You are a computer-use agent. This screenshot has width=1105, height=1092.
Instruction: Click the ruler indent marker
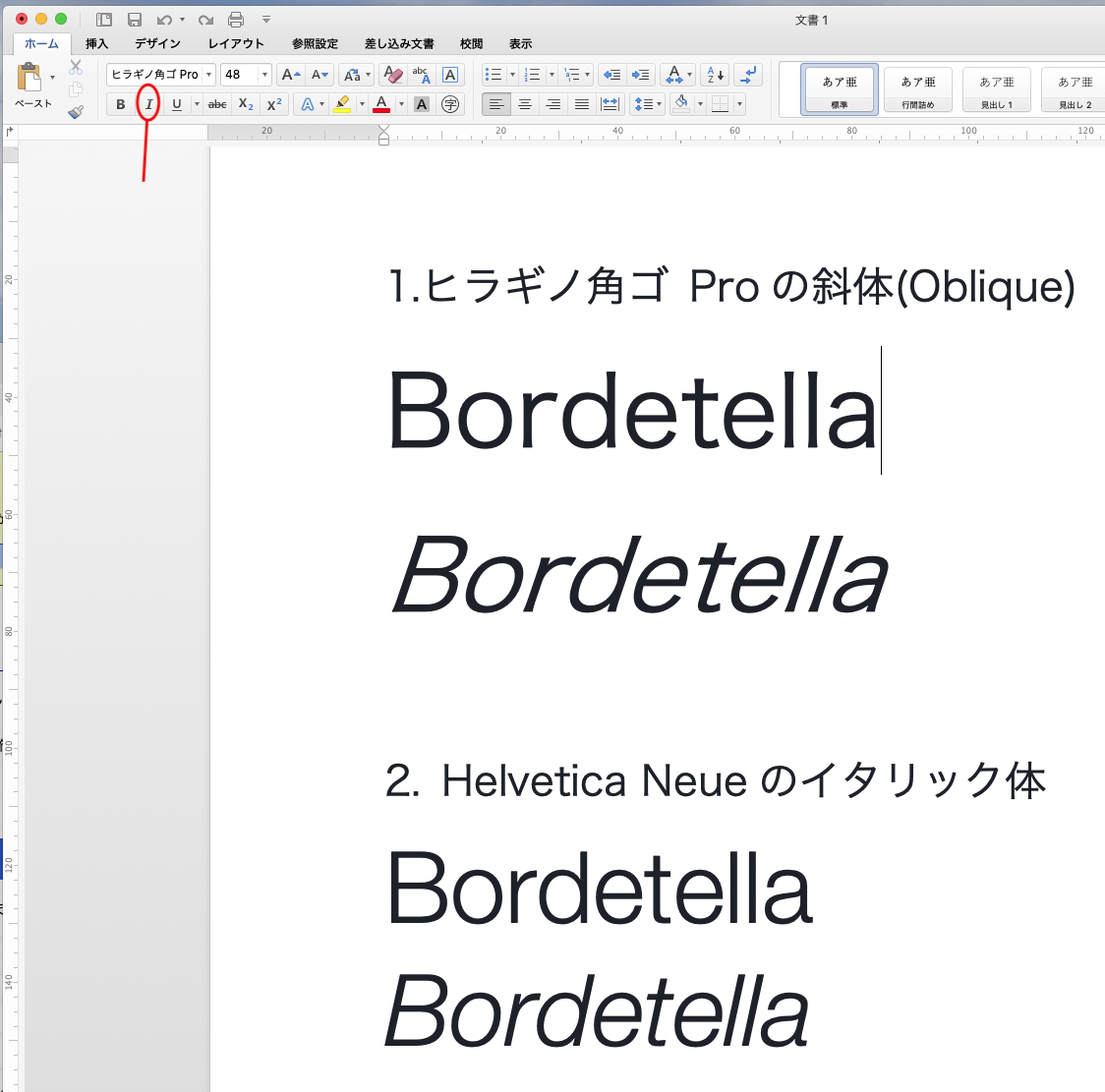pyautogui.click(x=383, y=135)
